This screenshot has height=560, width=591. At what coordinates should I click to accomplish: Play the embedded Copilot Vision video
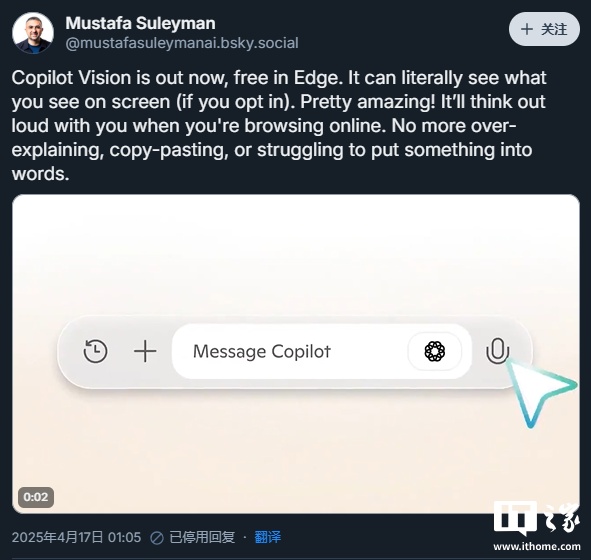pos(296,353)
